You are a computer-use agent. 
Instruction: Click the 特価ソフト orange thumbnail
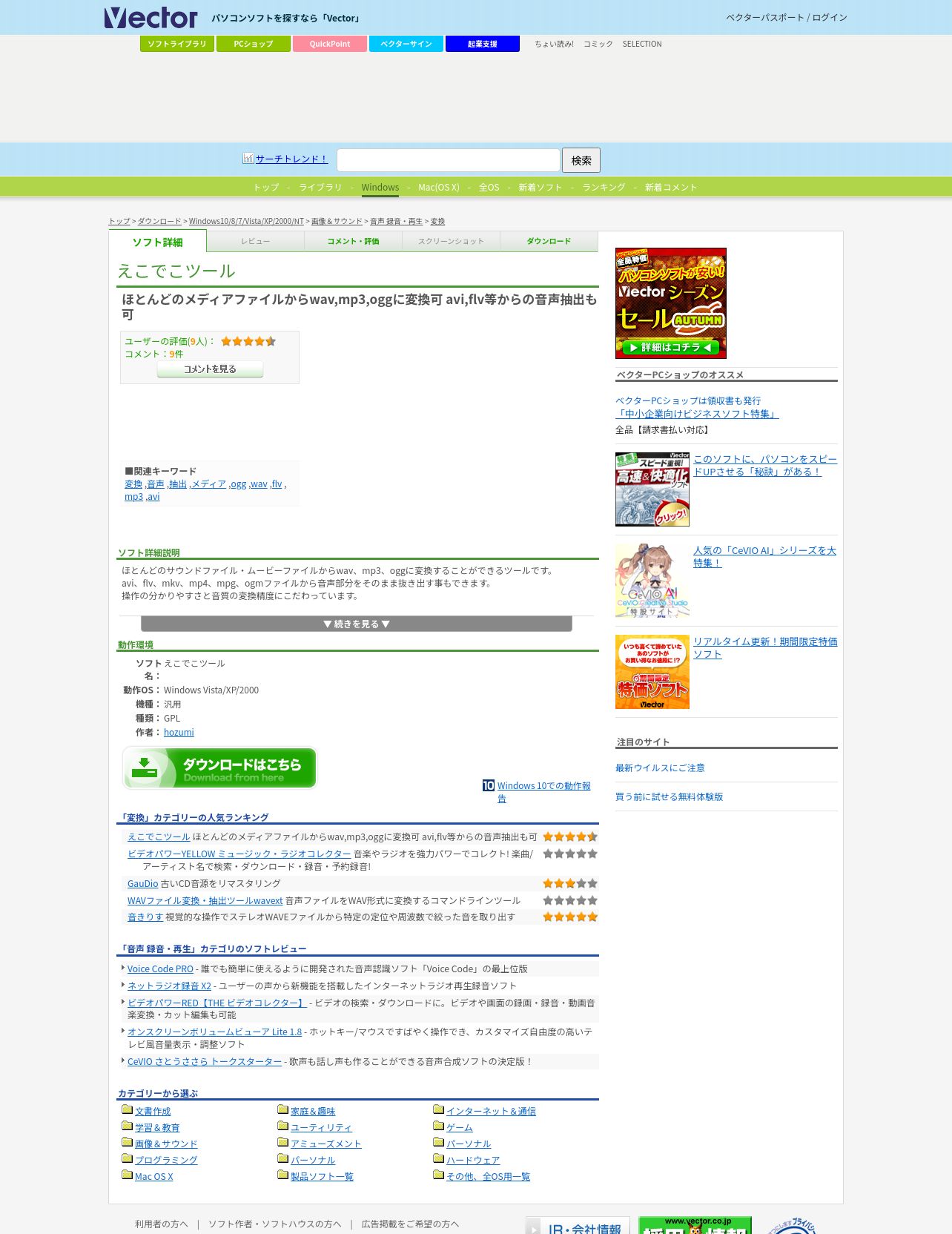[652, 672]
